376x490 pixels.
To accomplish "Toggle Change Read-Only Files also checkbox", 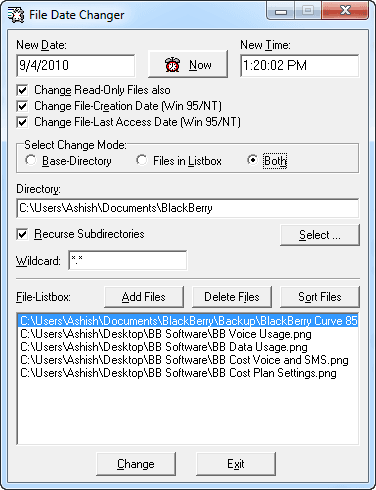I will tap(22, 90).
